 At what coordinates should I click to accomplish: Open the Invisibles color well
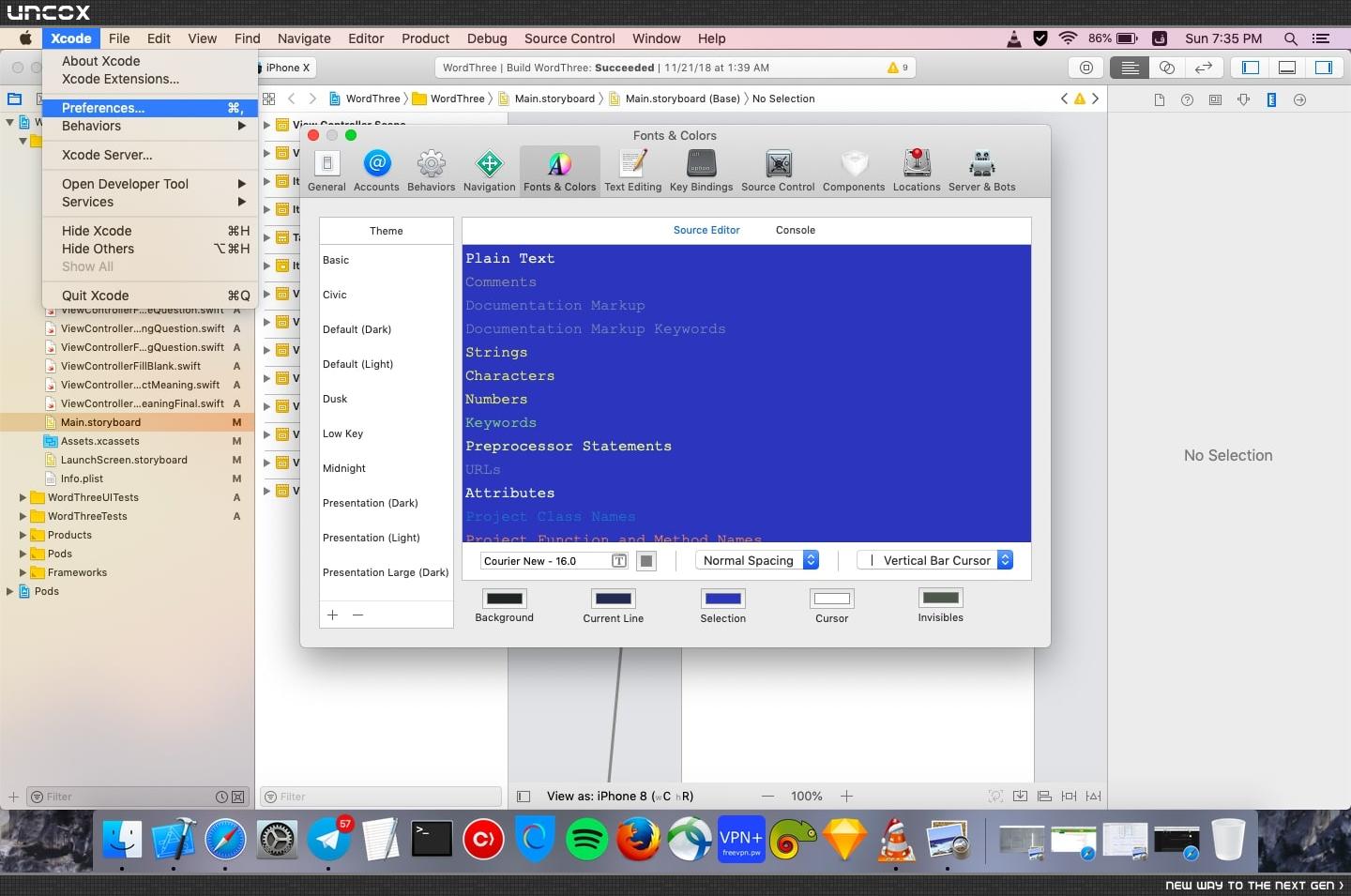[940, 599]
